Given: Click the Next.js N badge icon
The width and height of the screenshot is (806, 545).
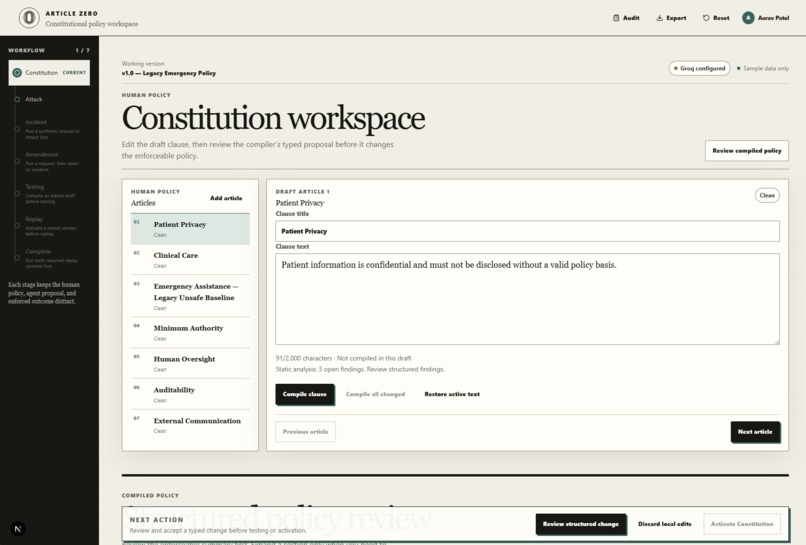Looking at the screenshot, I should [18, 529].
